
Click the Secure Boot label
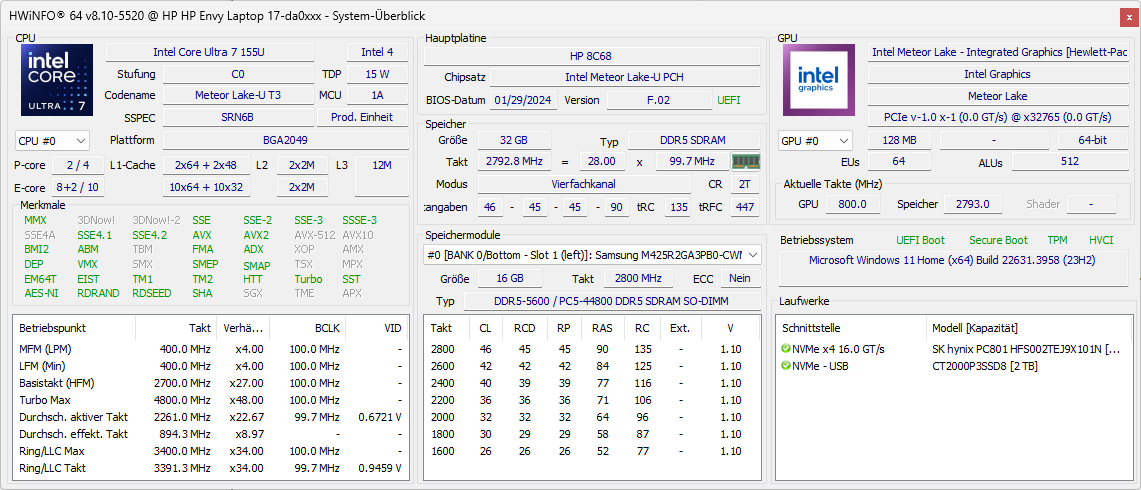997,240
